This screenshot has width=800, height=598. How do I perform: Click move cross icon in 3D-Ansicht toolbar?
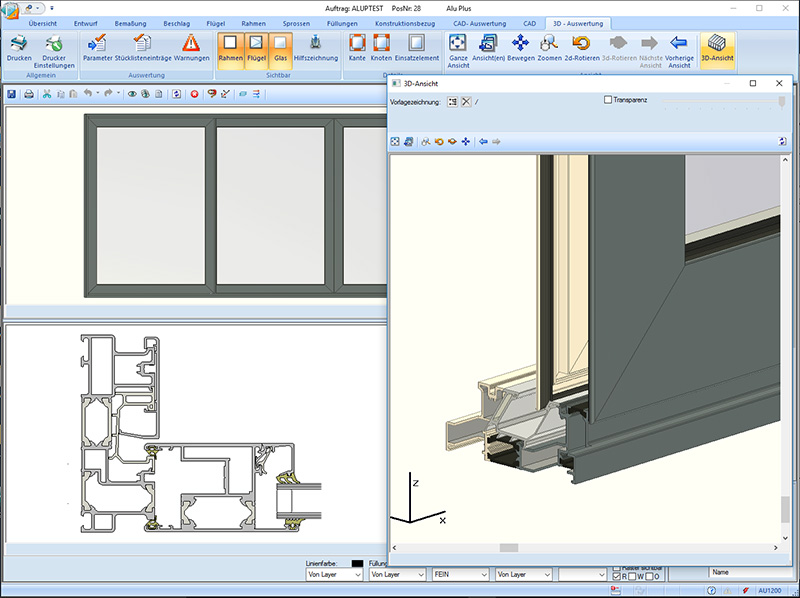click(x=465, y=141)
